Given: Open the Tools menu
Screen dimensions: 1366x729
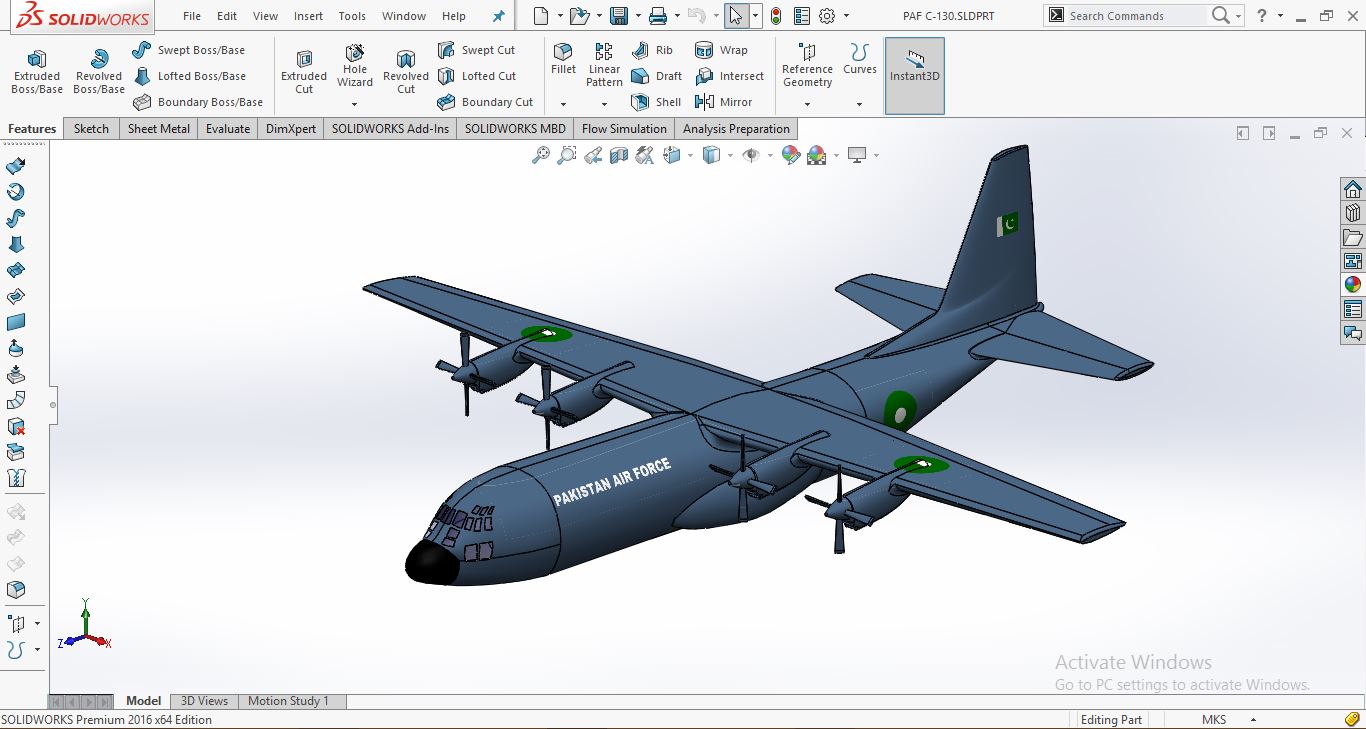Looking at the screenshot, I should pyautogui.click(x=352, y=16).
